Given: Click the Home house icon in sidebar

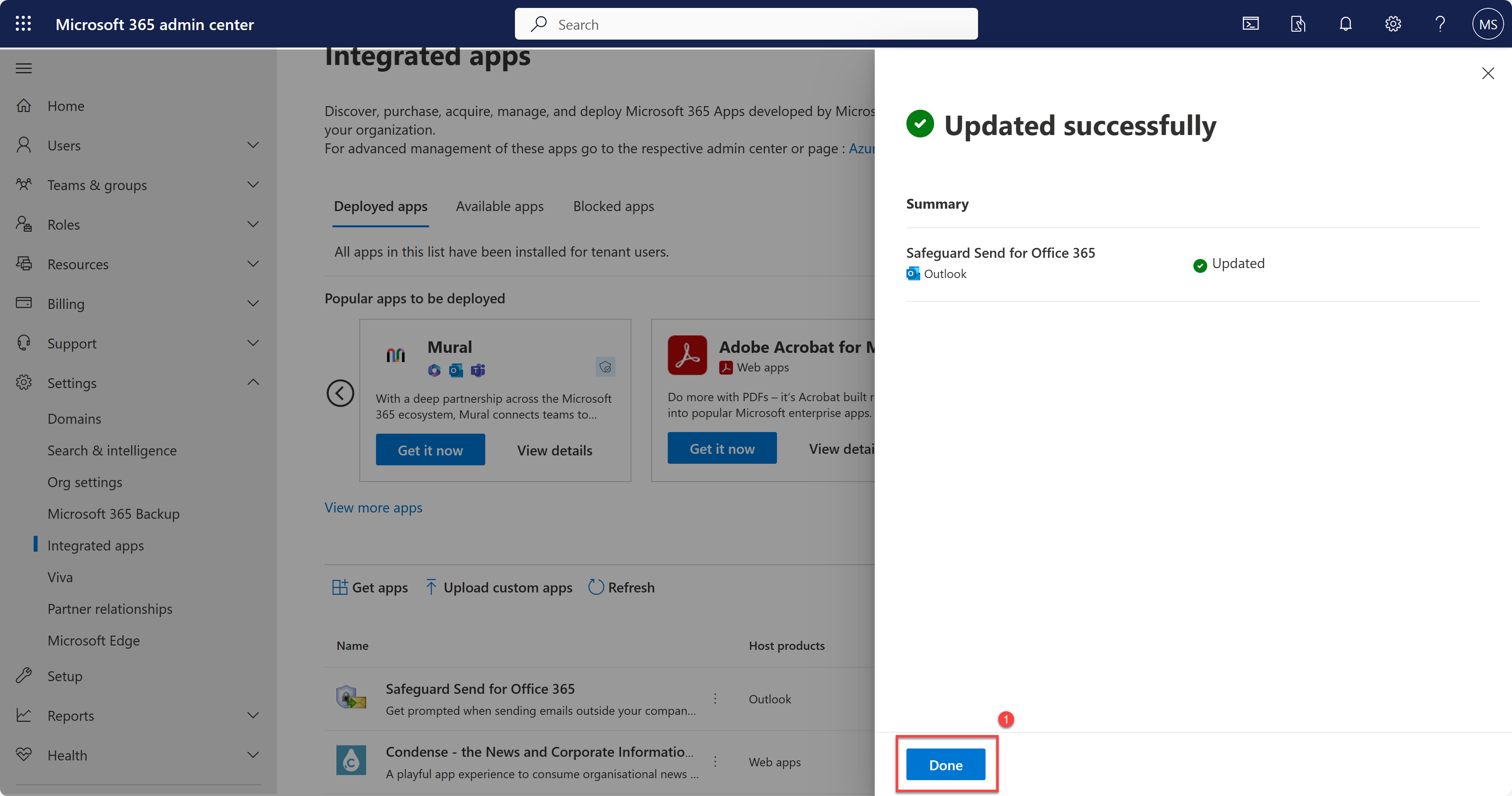Looking at the screenshot, I should coord(23,106).
